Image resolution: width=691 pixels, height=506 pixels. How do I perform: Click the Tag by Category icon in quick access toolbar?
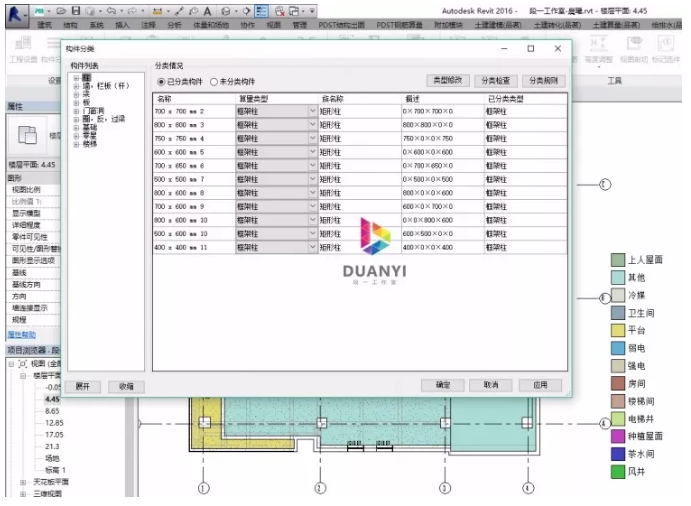[x=193, y=11]
